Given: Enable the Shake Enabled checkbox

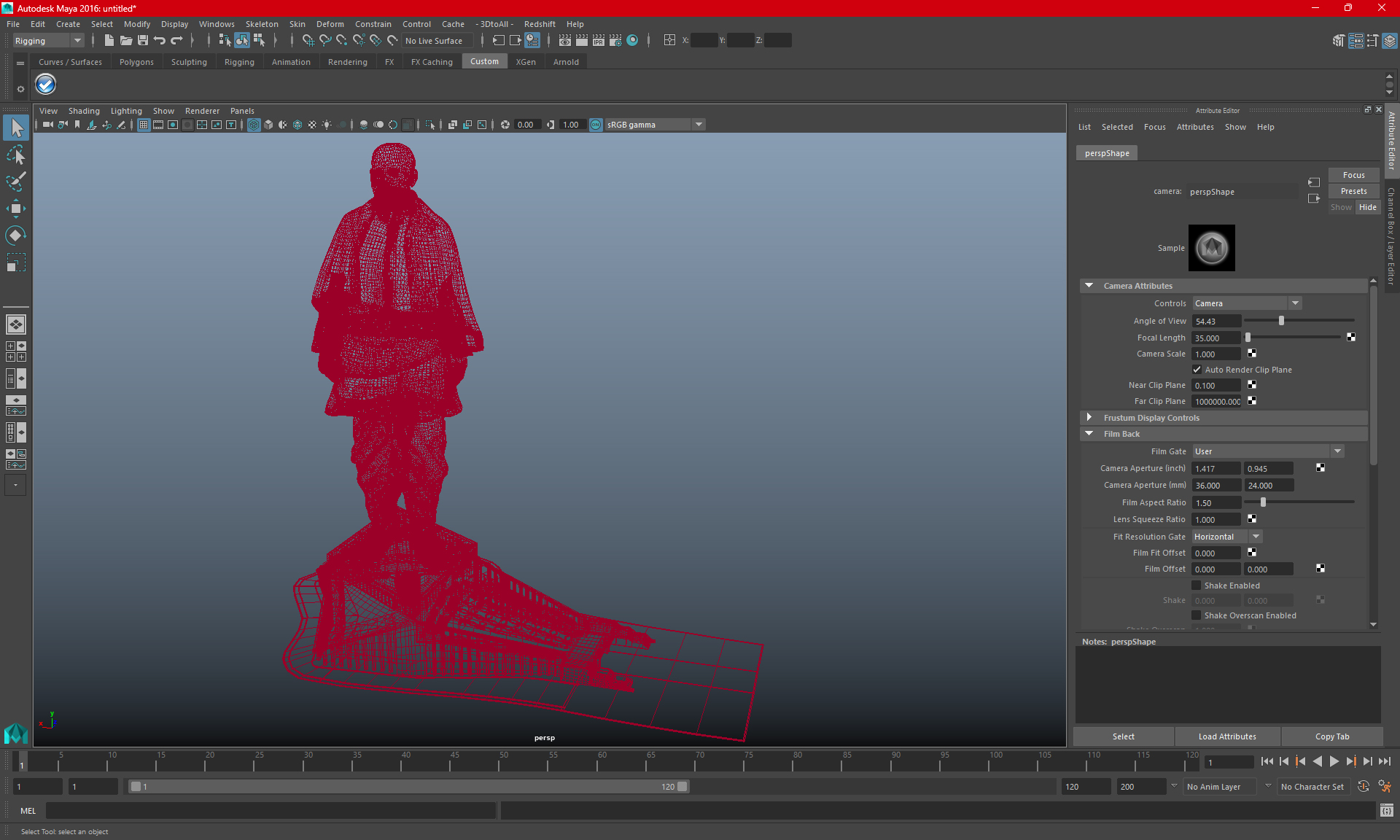Looking at the screenshot, I should coord(1197,586).
